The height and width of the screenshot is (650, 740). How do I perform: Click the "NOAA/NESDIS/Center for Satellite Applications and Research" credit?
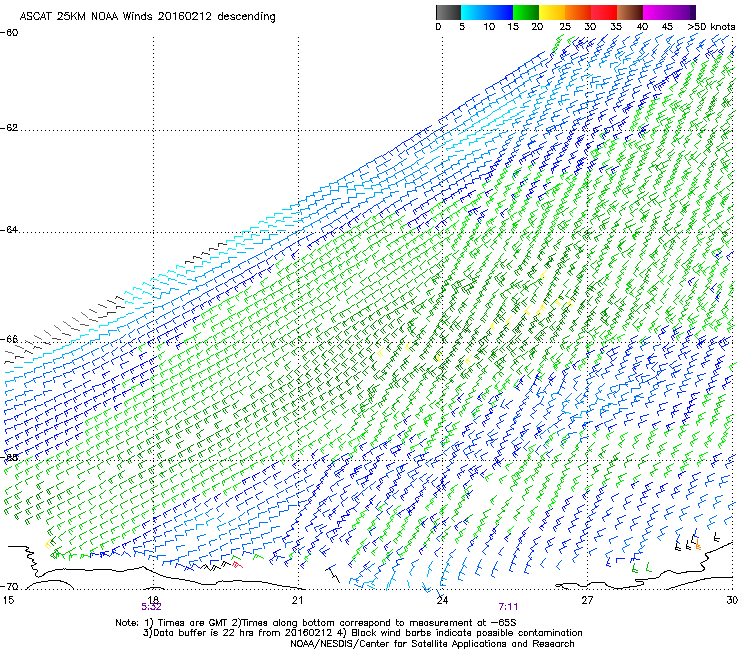point(432,644)
